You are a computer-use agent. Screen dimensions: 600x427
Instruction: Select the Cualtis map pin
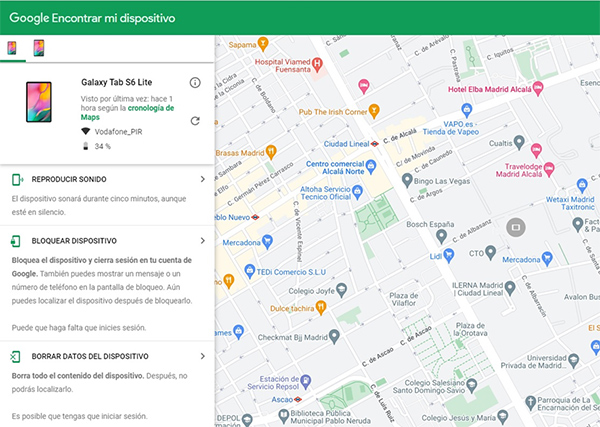point(519,142)
